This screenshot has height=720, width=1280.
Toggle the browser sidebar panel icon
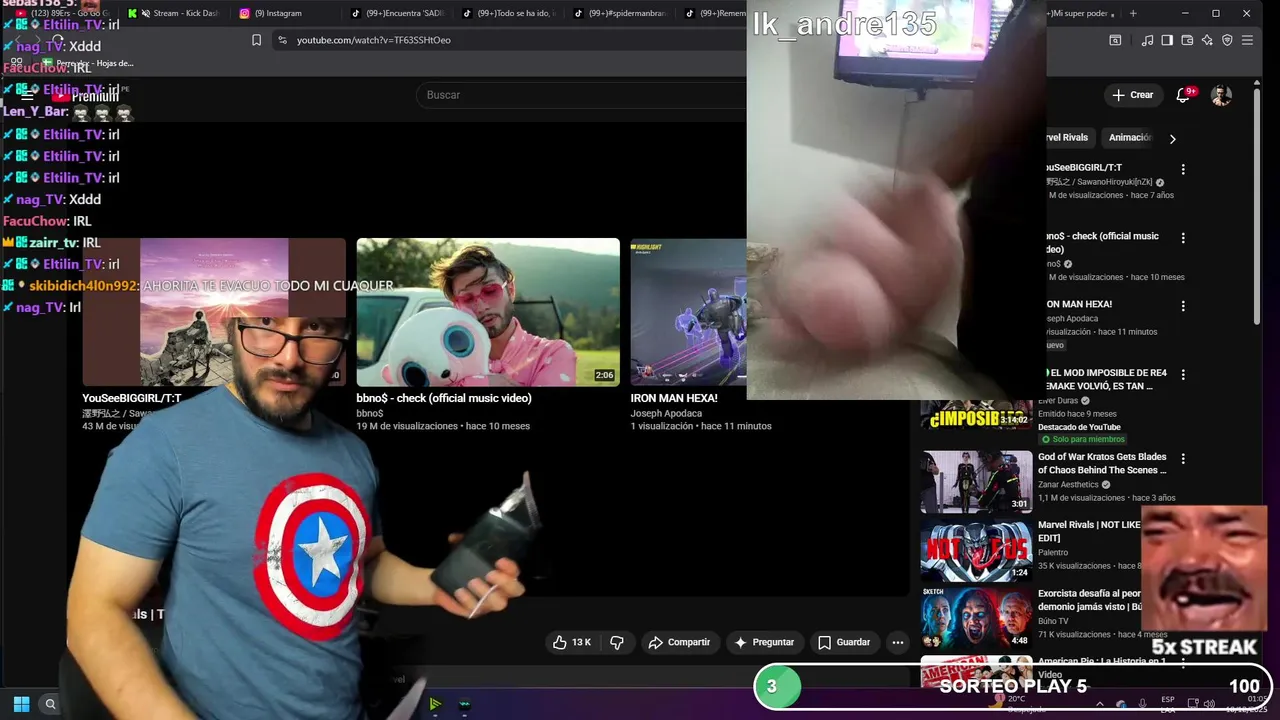click(1167, 40)
